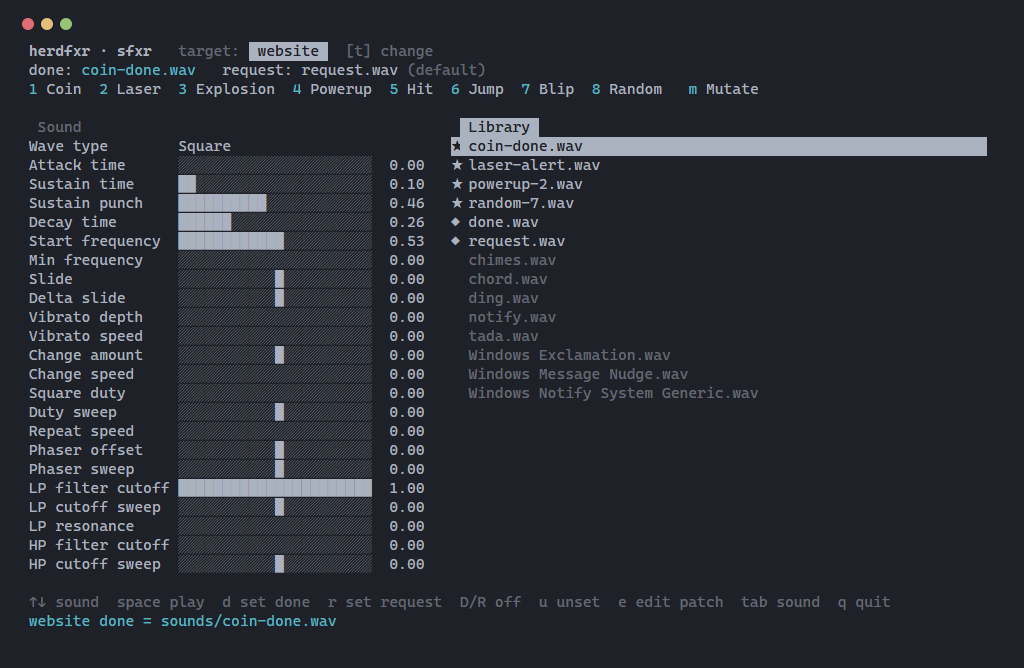Adjust the Vibrato depth slider
Screen dimensions: 1024x668
[275, 317]
